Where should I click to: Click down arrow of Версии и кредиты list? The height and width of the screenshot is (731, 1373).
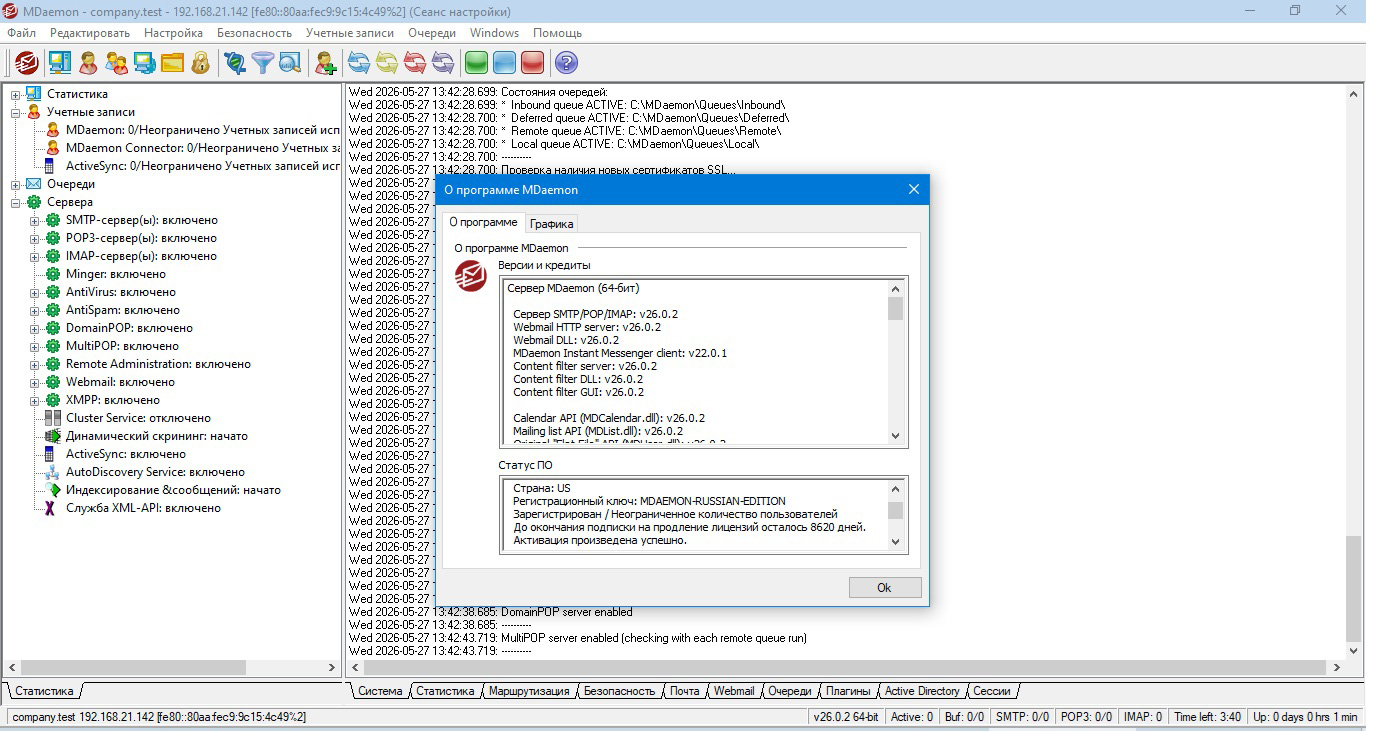pos(895,436)
